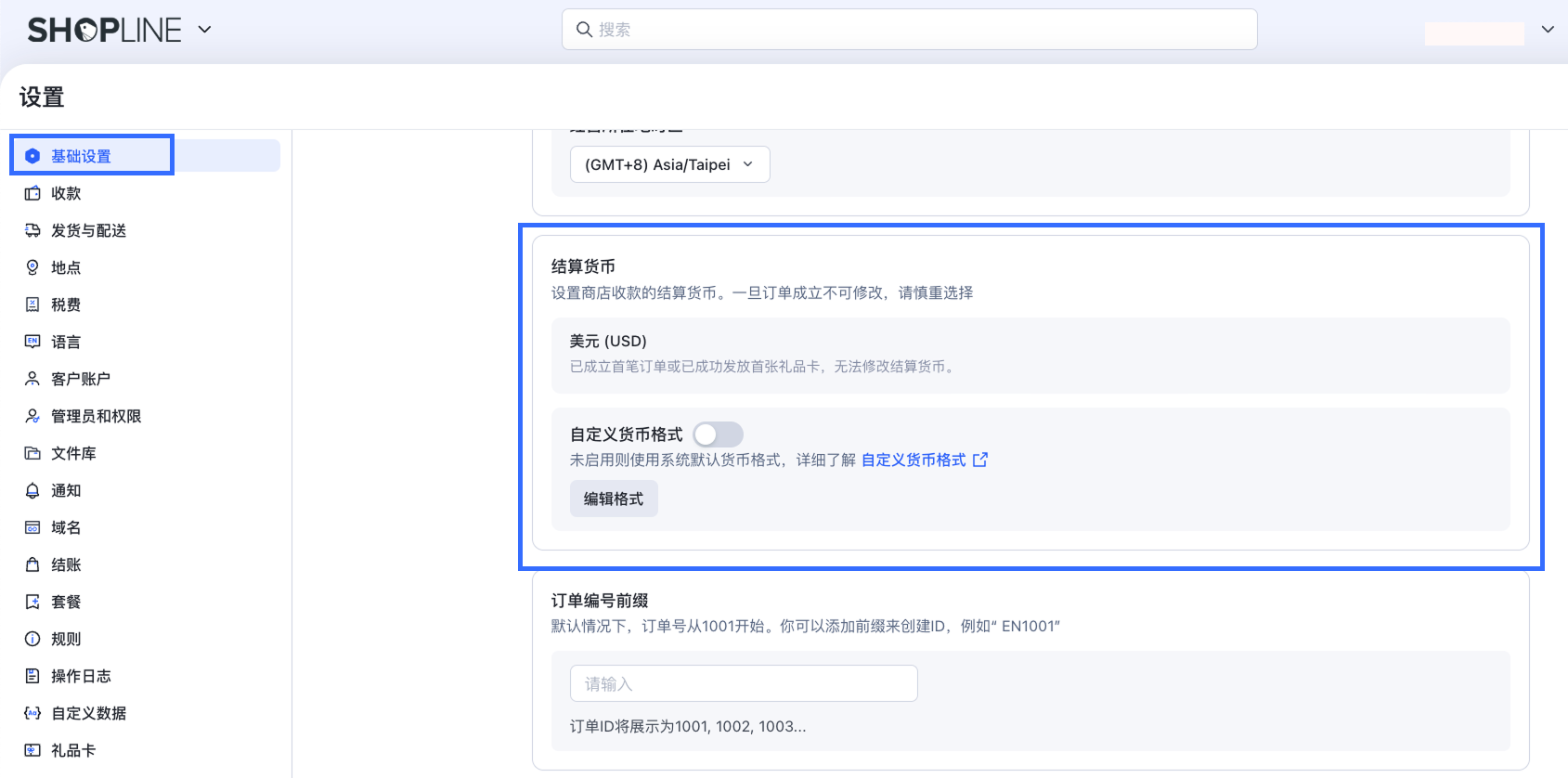Click the 礼品卡 gift card icon
The image size is (1568, 778).
[x=32, y=750]
